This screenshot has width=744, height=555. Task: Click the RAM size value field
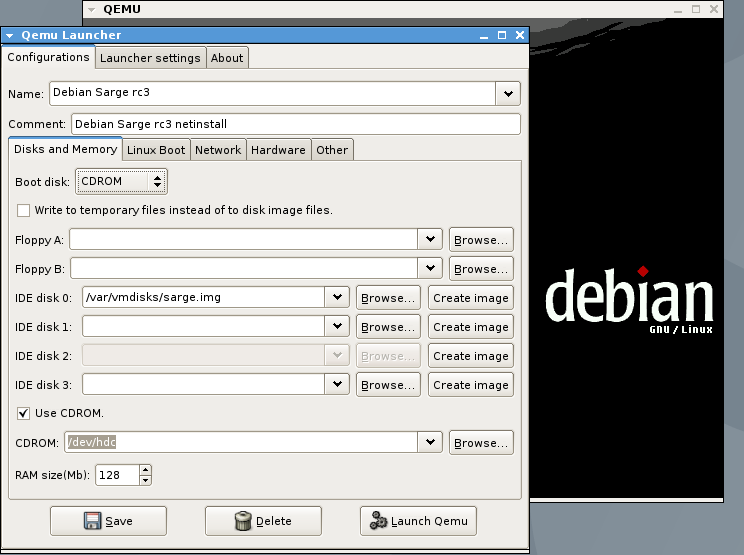pyautogui.click(x=117, y=475)
